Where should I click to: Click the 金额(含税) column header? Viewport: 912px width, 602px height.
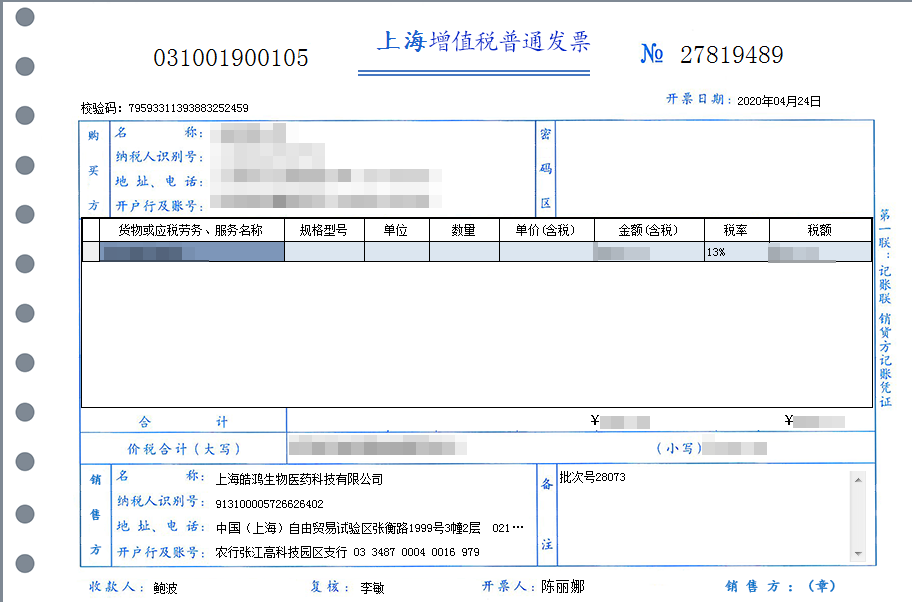[649, 230]
